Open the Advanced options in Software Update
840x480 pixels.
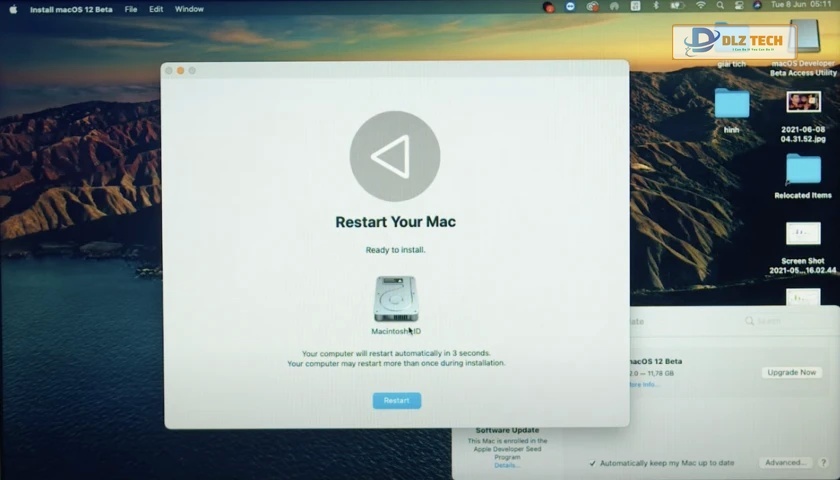(x=785, y=463)
